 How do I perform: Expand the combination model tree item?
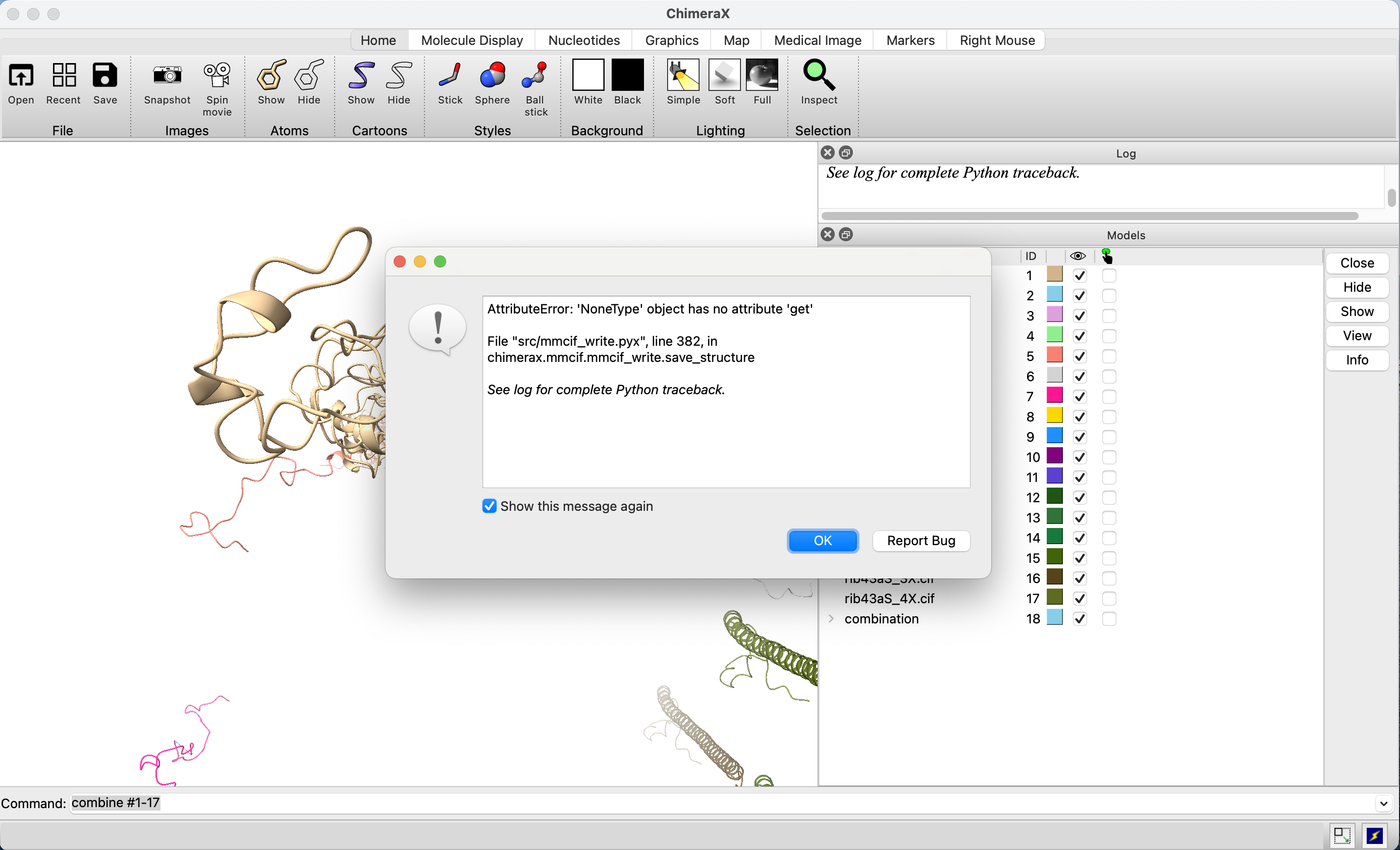(x=831, y=619)
